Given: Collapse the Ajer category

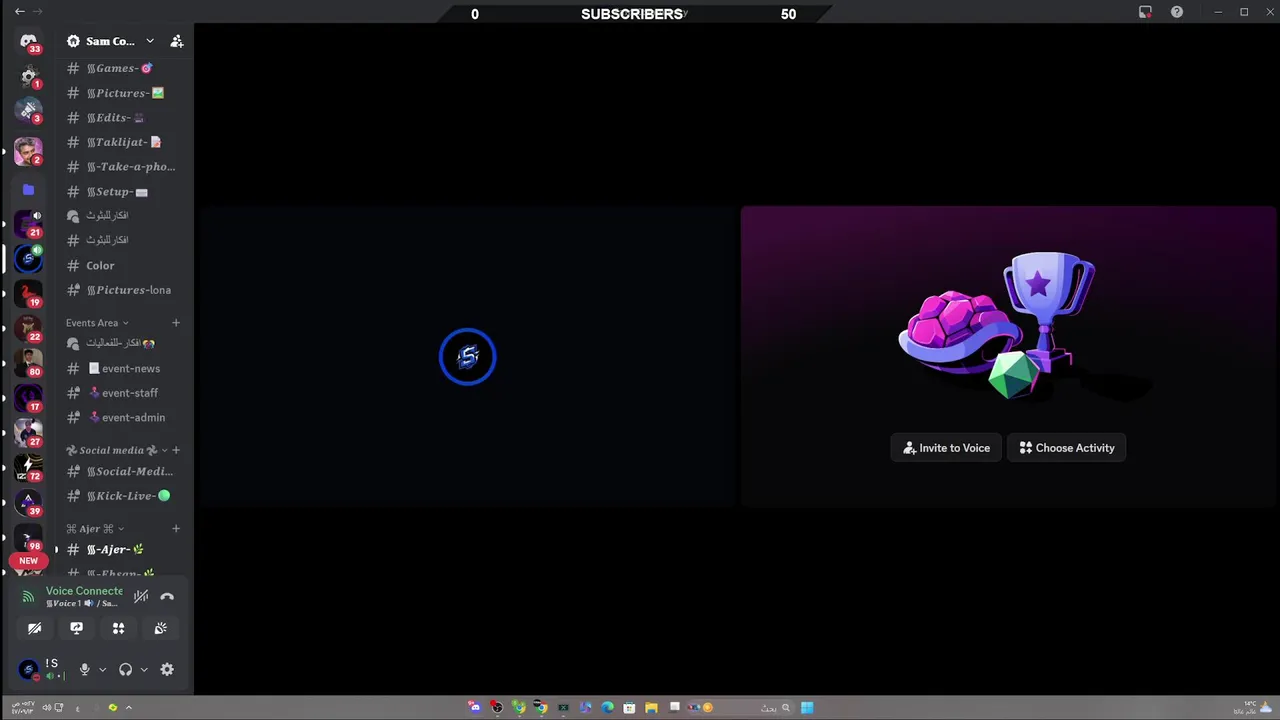Looking at the screenshot, I should point(95,528).
